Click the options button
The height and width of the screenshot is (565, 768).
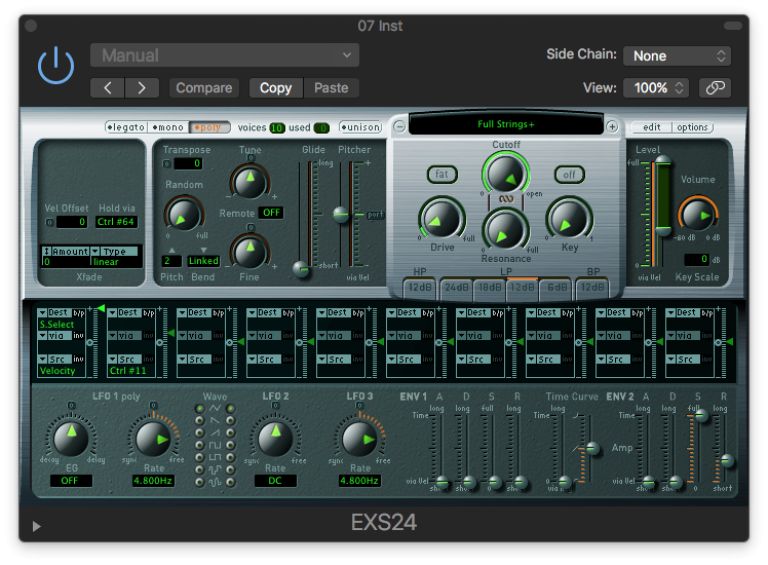[692, 127]
